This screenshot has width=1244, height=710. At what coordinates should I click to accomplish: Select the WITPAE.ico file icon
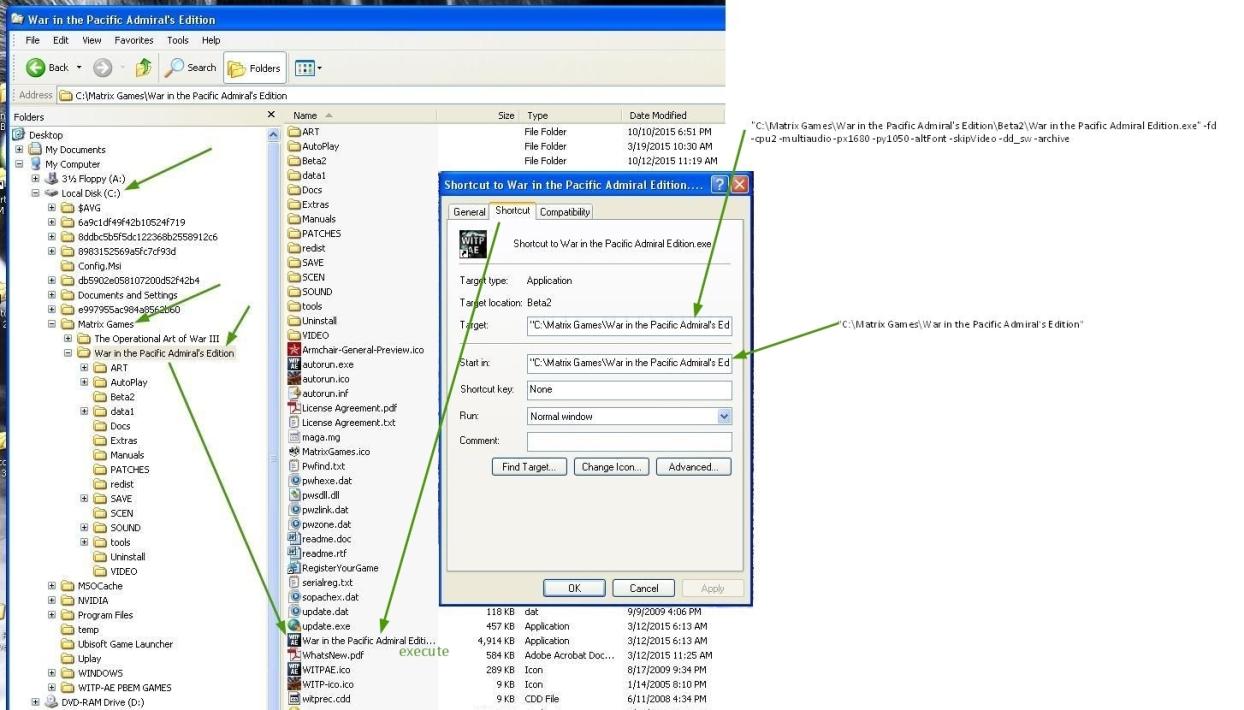click(294, 669)
